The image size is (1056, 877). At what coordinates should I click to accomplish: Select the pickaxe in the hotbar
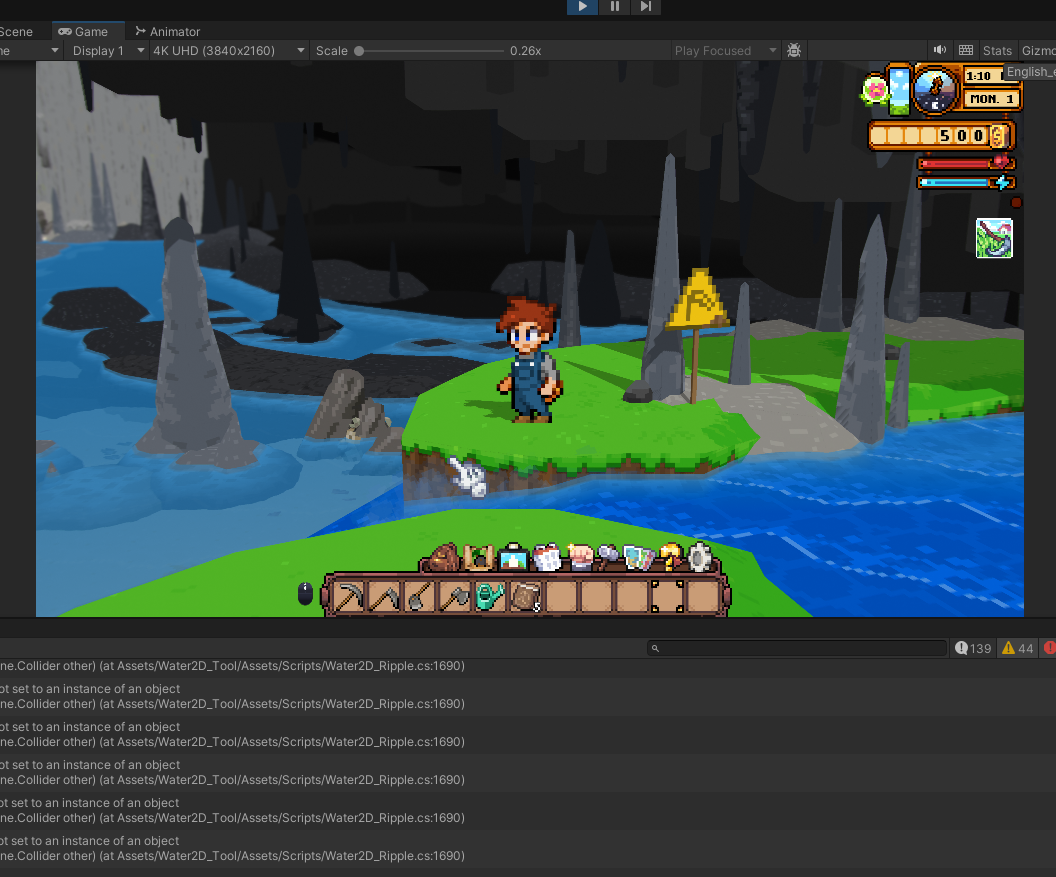(x=350, y=597)
